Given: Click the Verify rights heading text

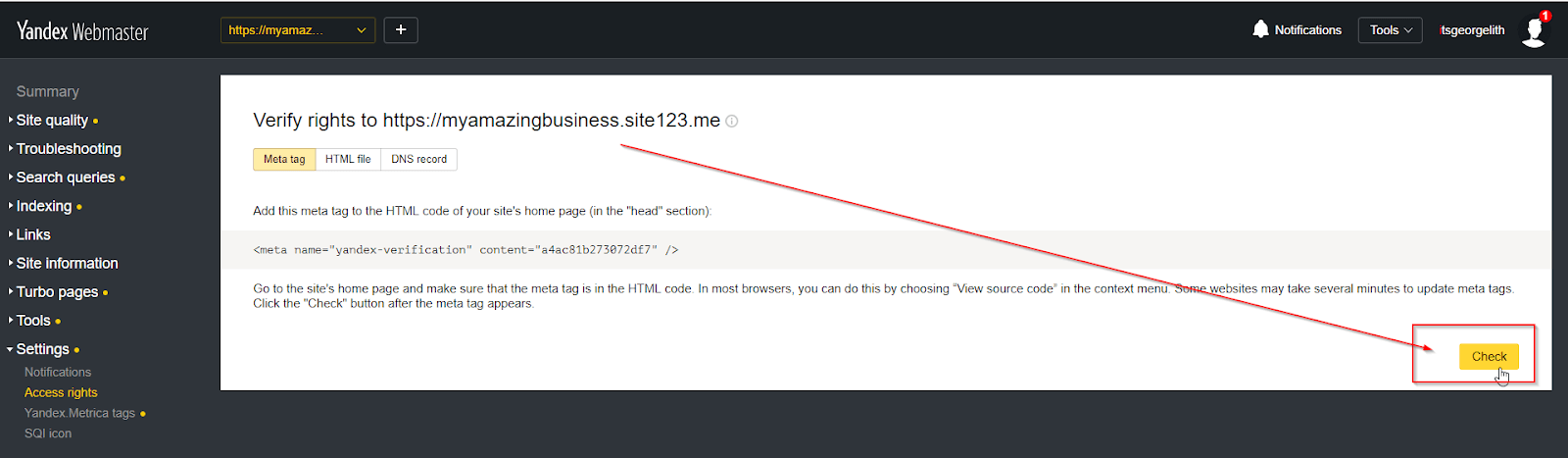Looking at the screenshot, I should click(487, 121).
